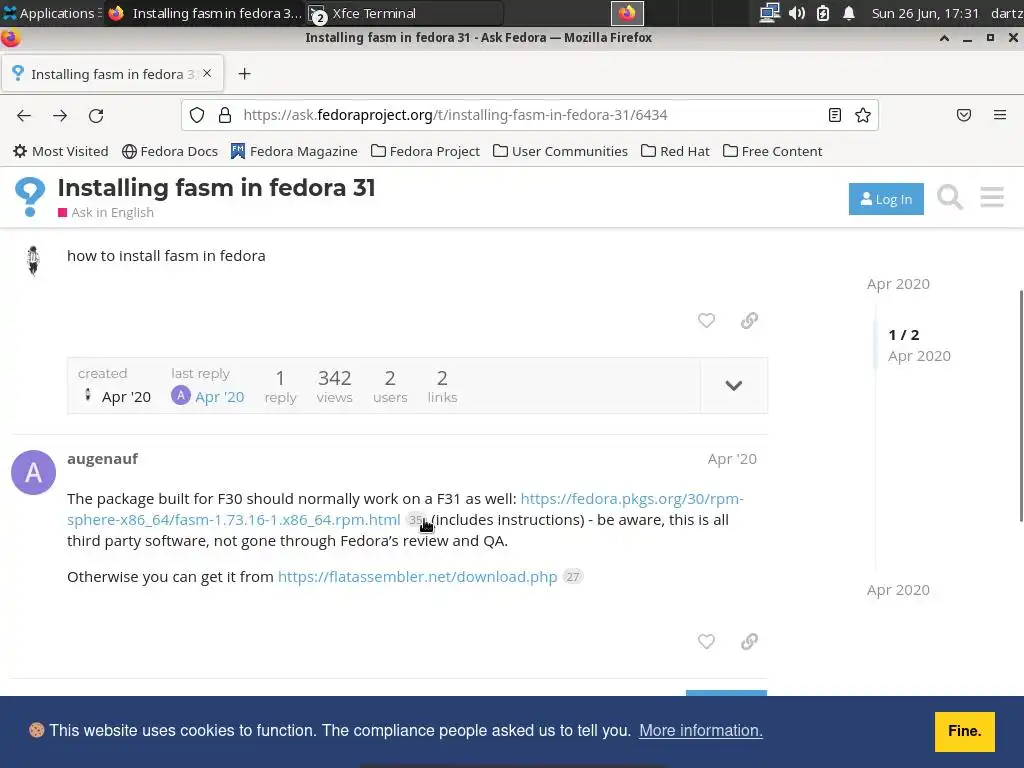Screen dimensions: 1024x768
Task: Open volume control in system tray
Action: coord(797,13)
